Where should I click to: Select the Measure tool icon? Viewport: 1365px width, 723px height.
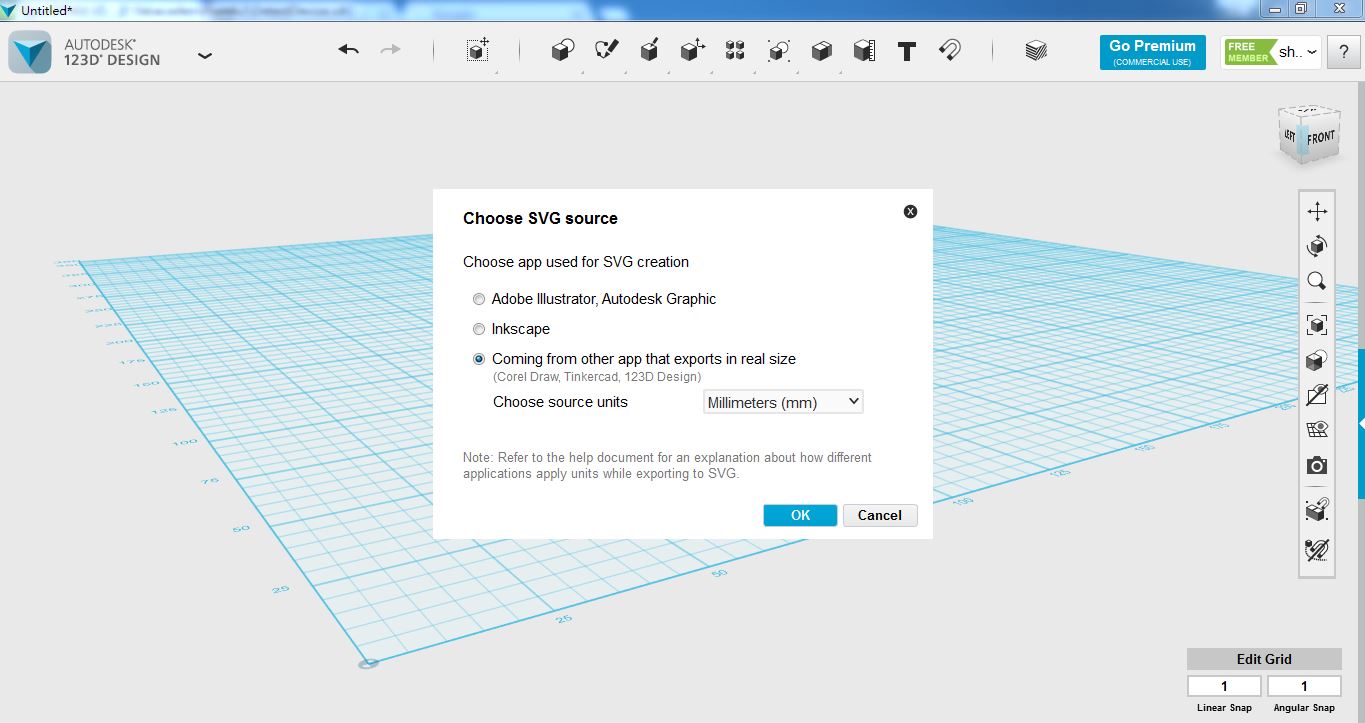(x=864, y=51)
